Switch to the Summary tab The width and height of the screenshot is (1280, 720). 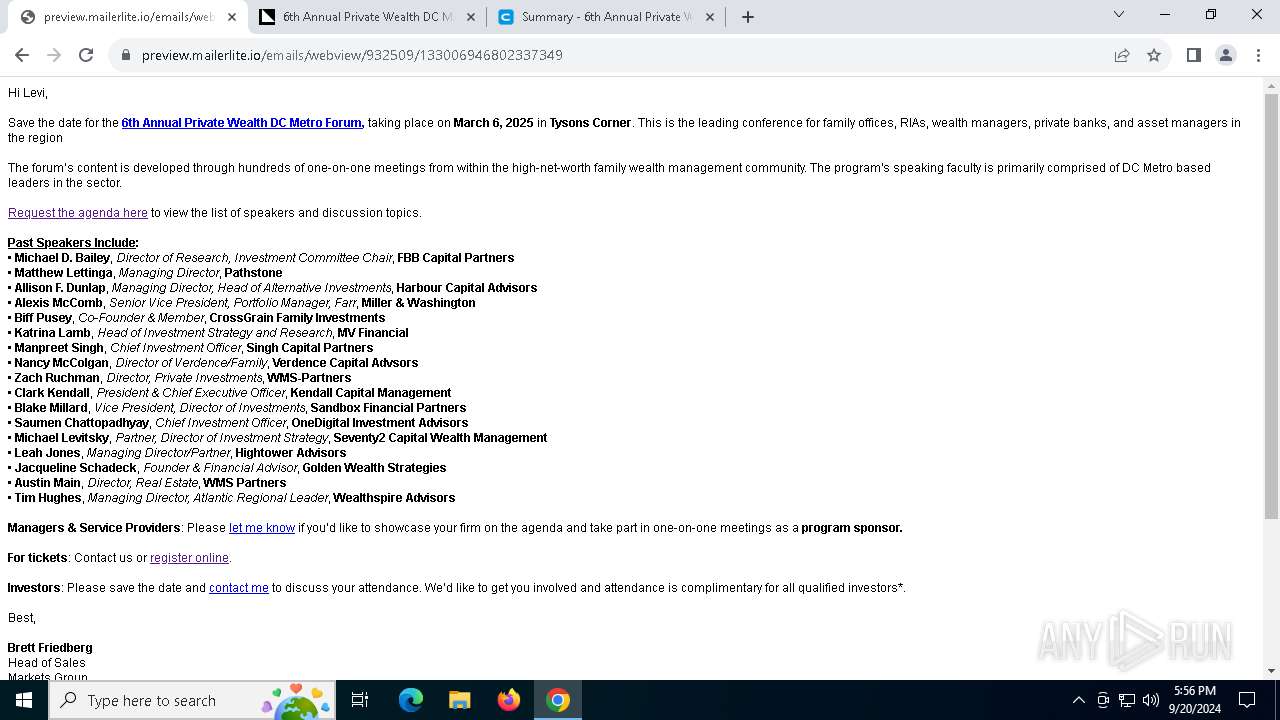coord(607,16)
